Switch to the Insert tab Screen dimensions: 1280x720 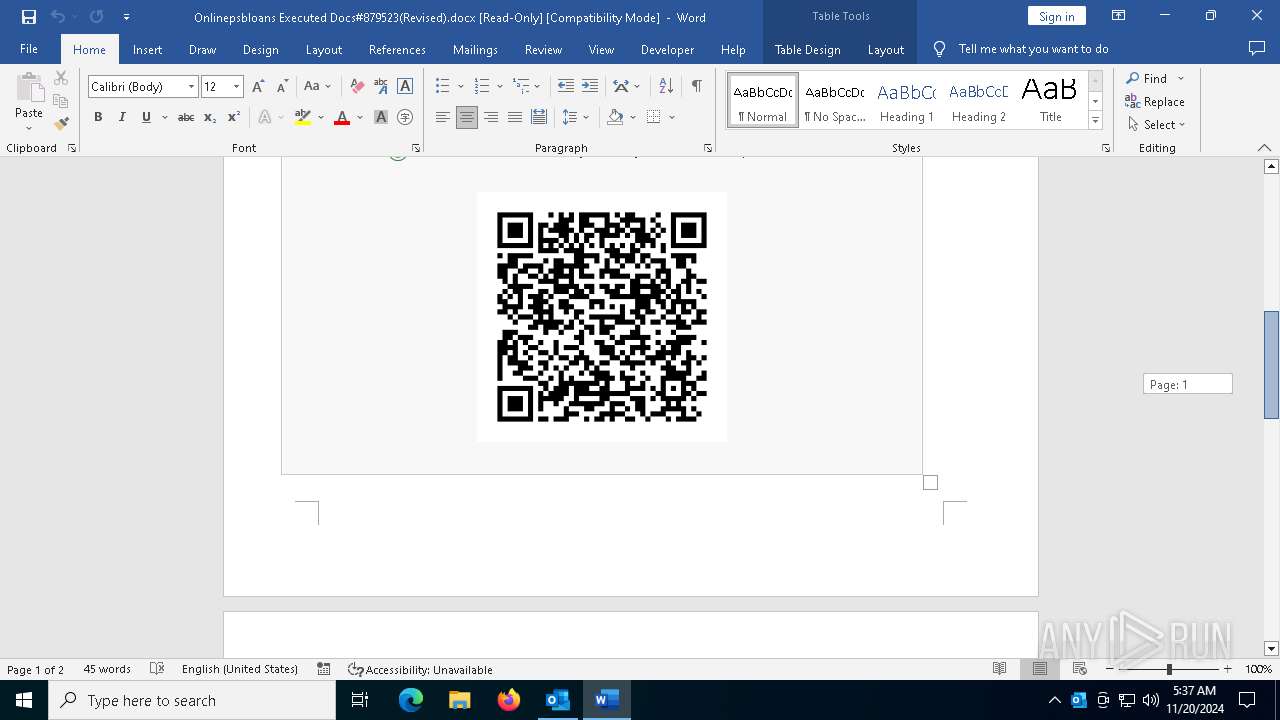tap(147, 49)
